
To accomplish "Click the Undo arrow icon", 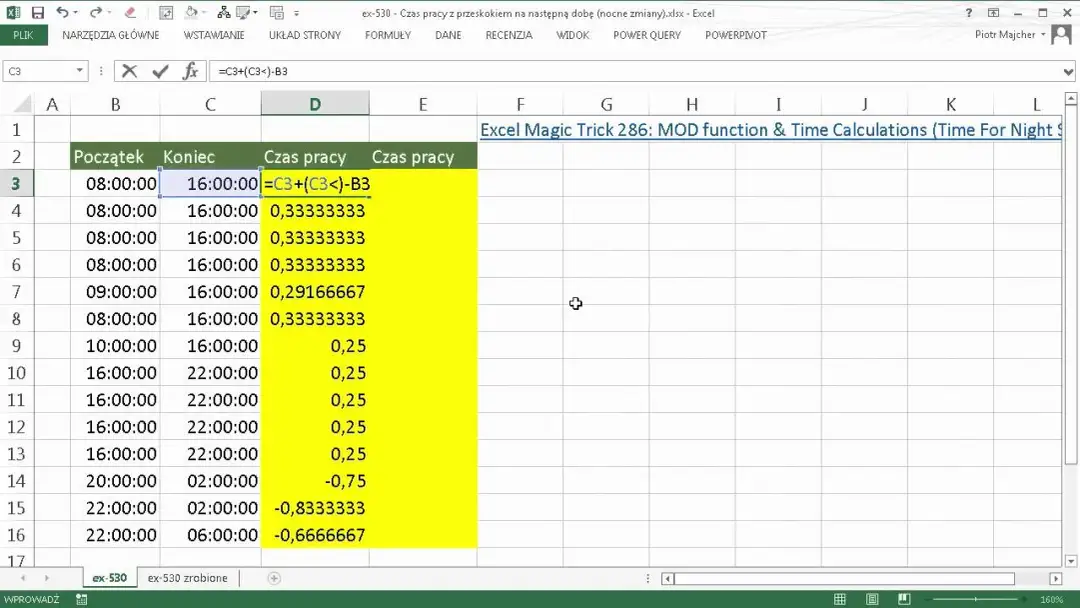I will click(63, 13).
